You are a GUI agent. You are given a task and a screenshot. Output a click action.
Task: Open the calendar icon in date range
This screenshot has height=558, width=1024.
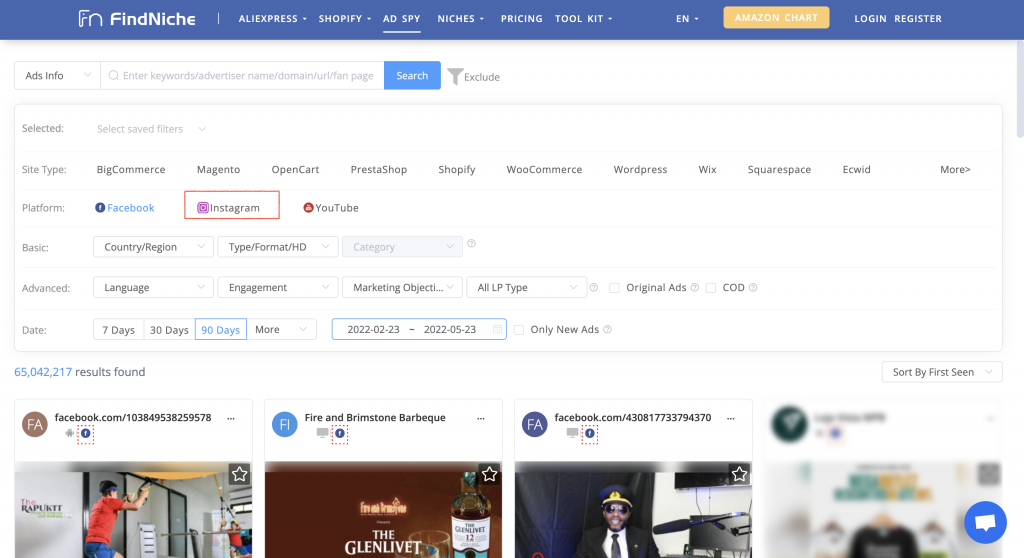[497, 329]
